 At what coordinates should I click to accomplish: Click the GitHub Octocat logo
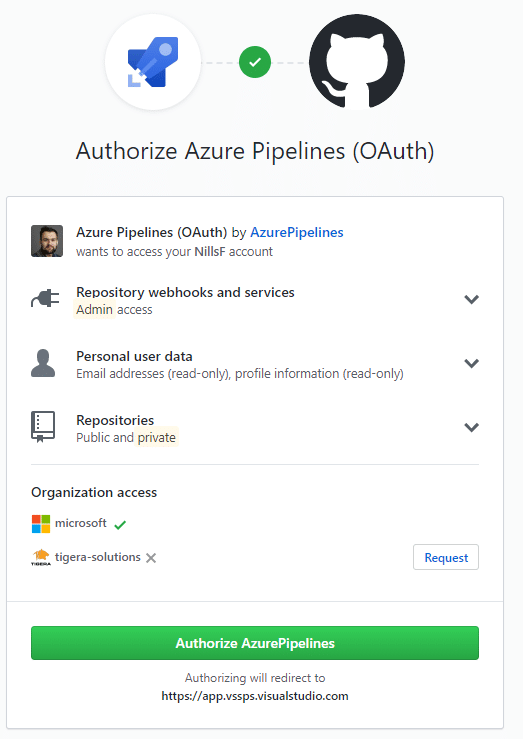(357, 62)
